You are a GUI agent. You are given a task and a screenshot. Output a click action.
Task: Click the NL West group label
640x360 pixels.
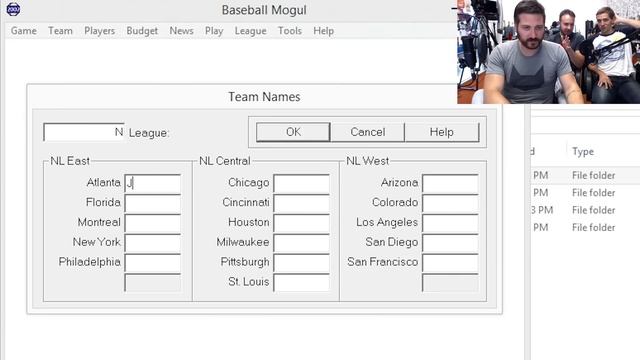[367, 161]
